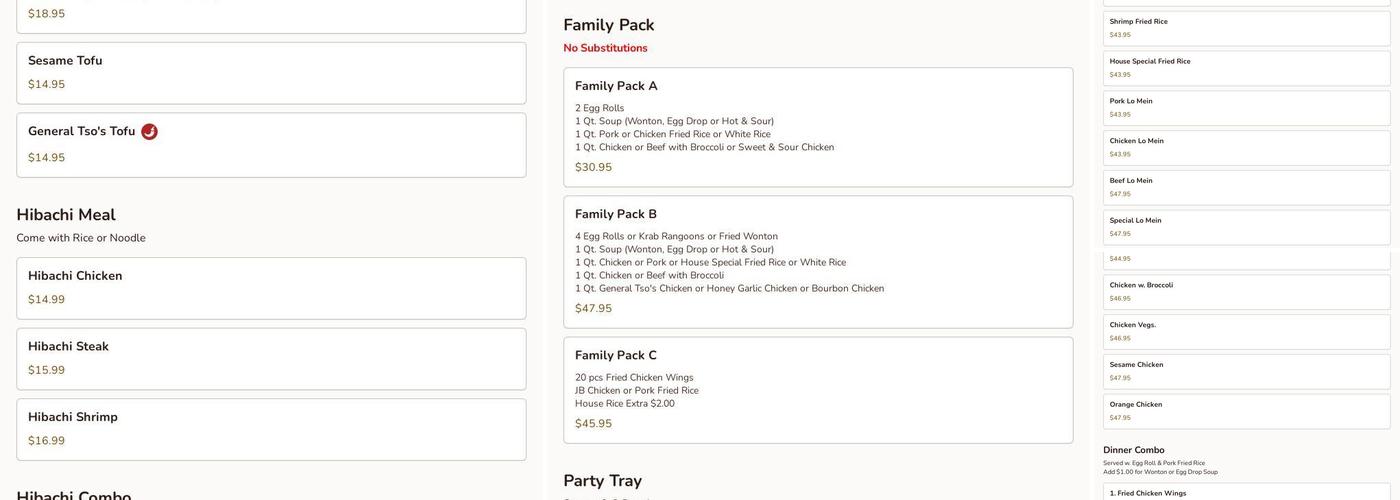Select House Special Fried Rice tray
Viewport: 1400px width, 500px height.
pyautogui.click(x=1246, y=68)
